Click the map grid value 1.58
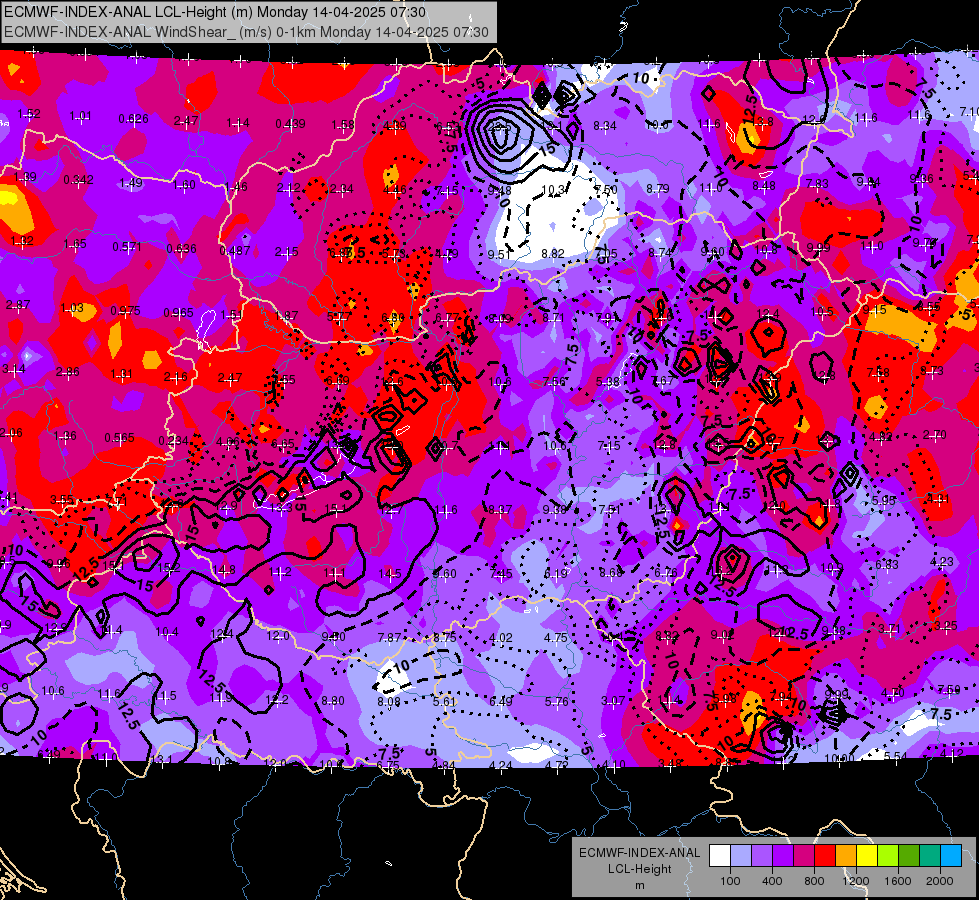 pos(343,125)
